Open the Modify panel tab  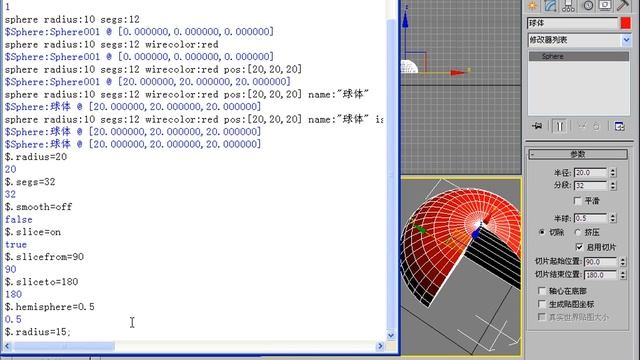(x=550, y=5)
